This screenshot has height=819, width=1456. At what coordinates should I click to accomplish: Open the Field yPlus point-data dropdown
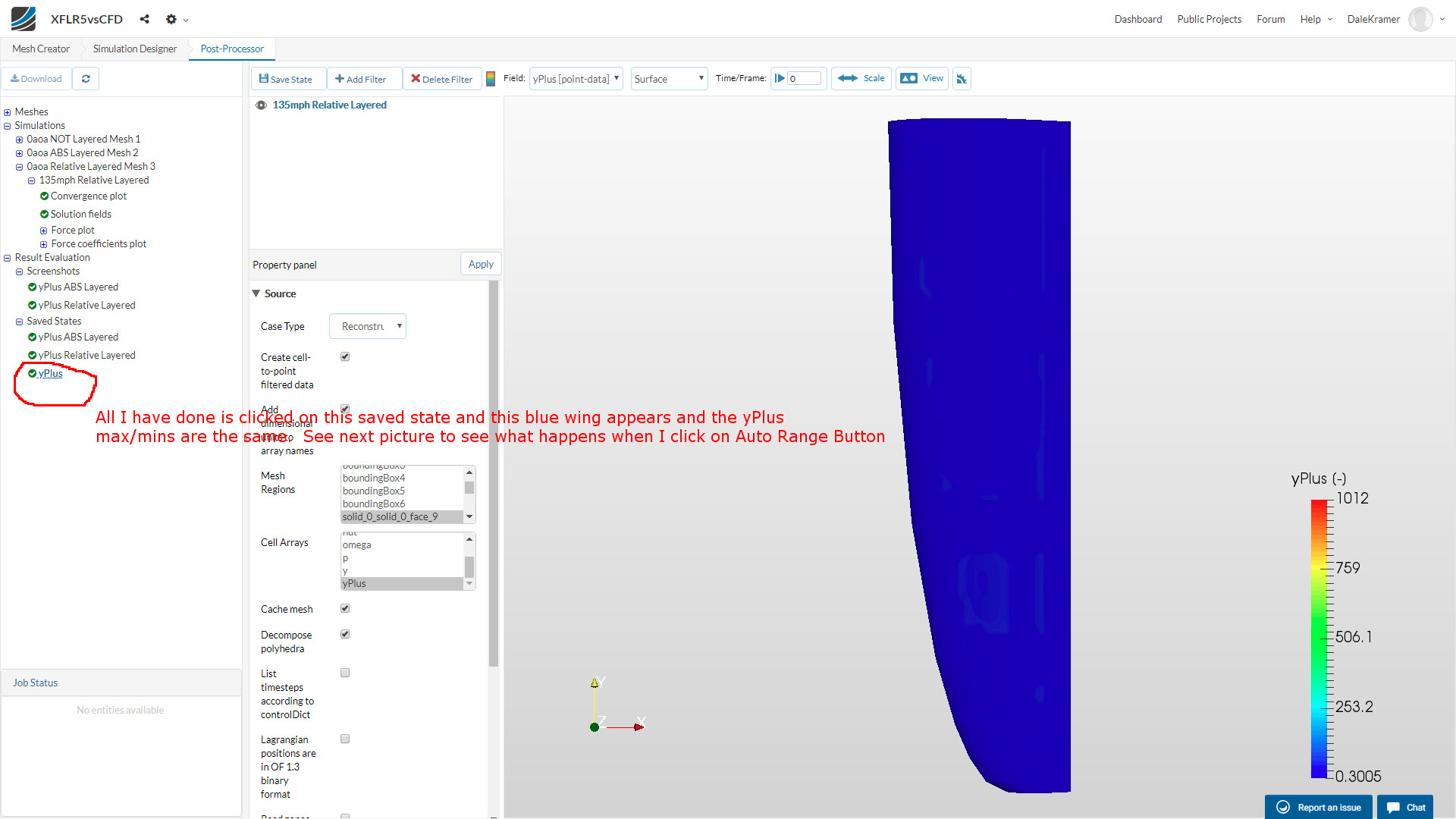tap(576, 79)
